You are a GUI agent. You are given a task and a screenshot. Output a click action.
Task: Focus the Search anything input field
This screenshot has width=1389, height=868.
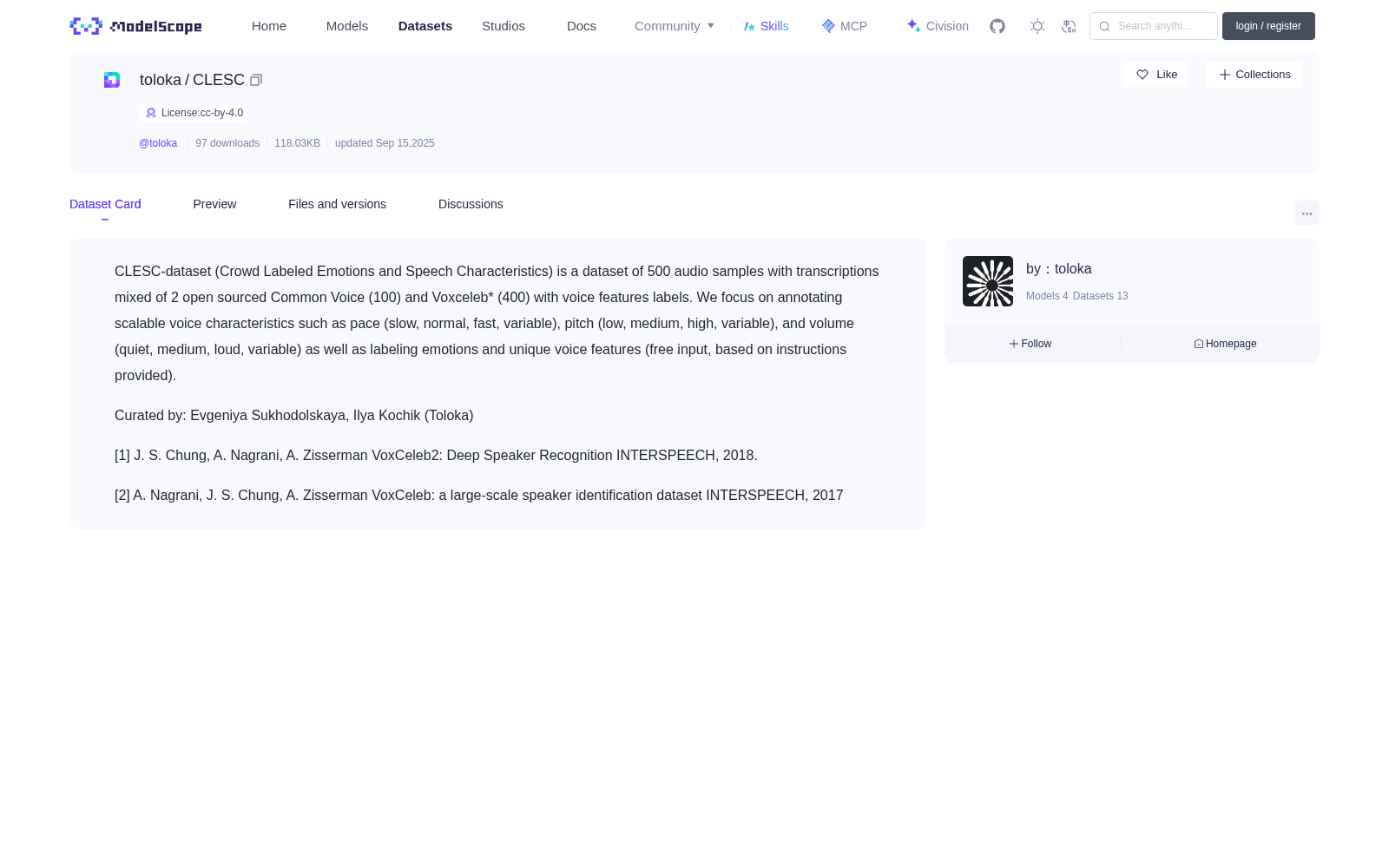click(1154, 26)
